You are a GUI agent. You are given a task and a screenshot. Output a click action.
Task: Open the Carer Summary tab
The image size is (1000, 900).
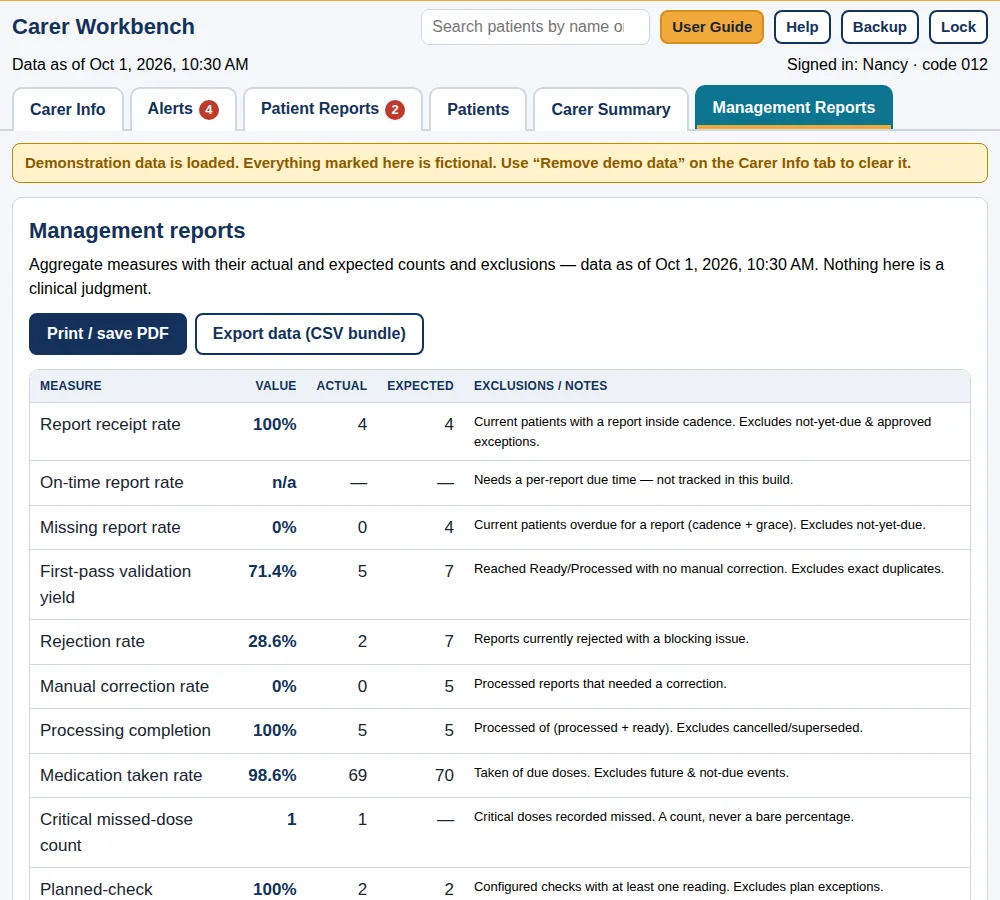click(610, 109)
